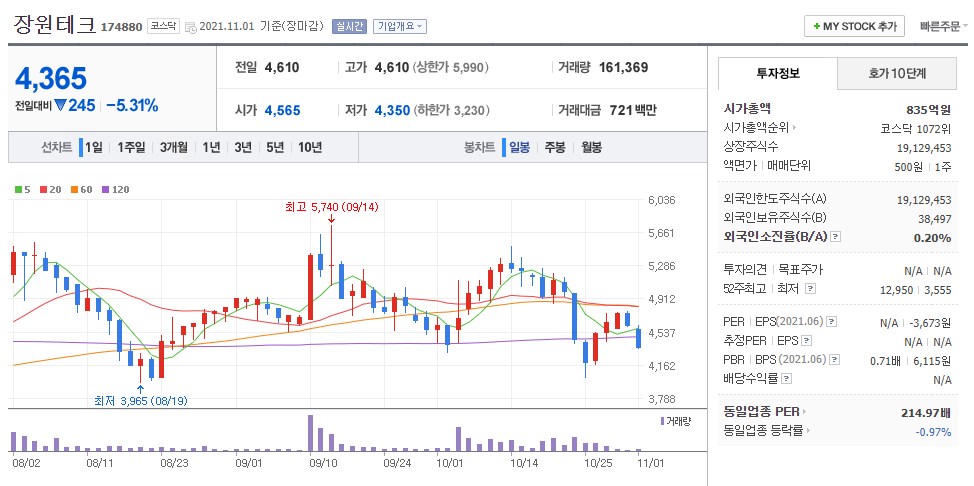Click the help icon beside PER EPS(2021.06)
Screen dimensions: 974x486
832,322
